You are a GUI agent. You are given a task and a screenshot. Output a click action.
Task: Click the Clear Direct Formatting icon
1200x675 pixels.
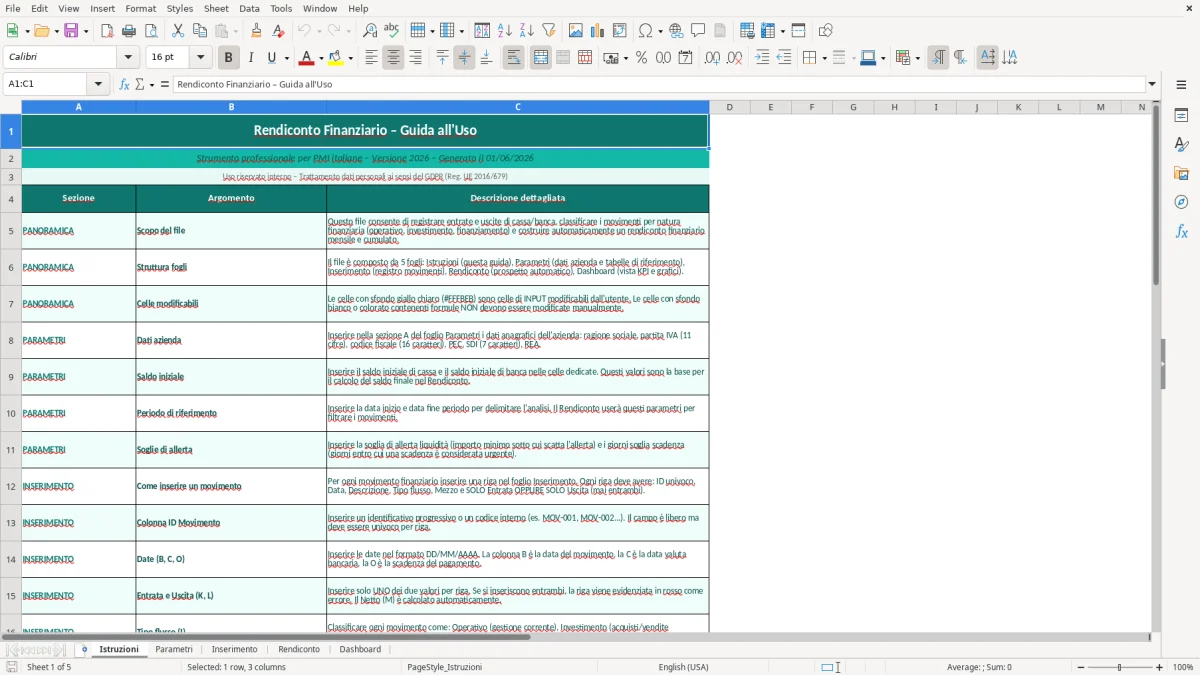pyautogui.click(x=279, y=31)
